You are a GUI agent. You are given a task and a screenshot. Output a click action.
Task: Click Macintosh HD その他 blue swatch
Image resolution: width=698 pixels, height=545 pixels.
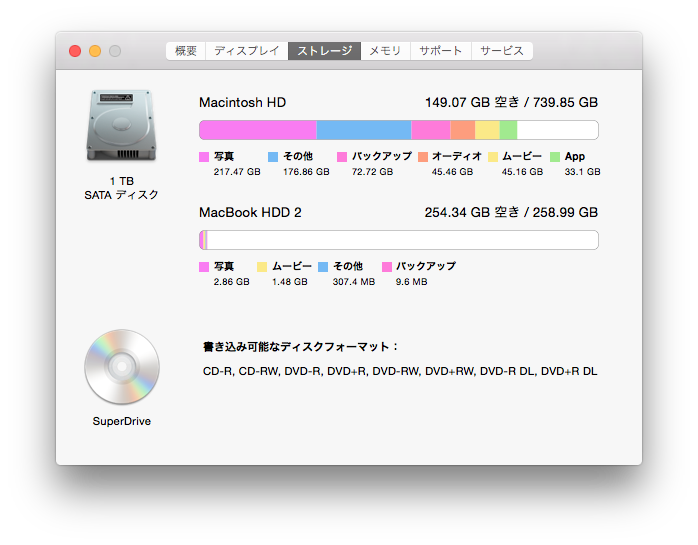coord(273,157)
